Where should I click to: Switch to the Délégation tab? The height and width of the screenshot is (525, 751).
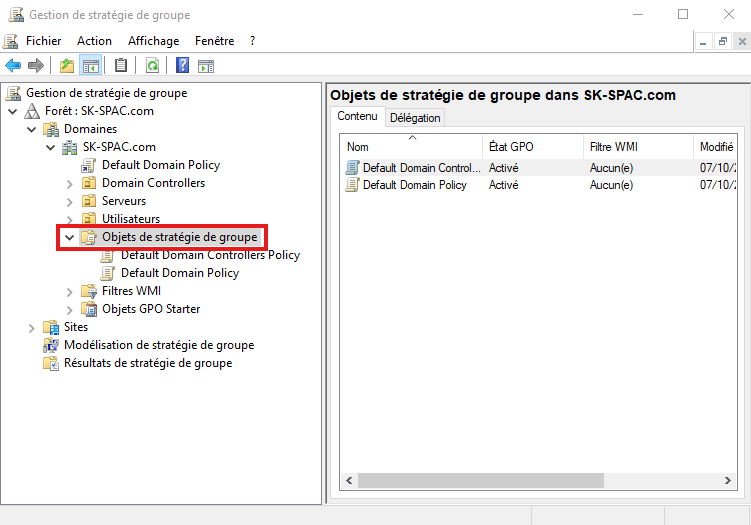point(415,118)
